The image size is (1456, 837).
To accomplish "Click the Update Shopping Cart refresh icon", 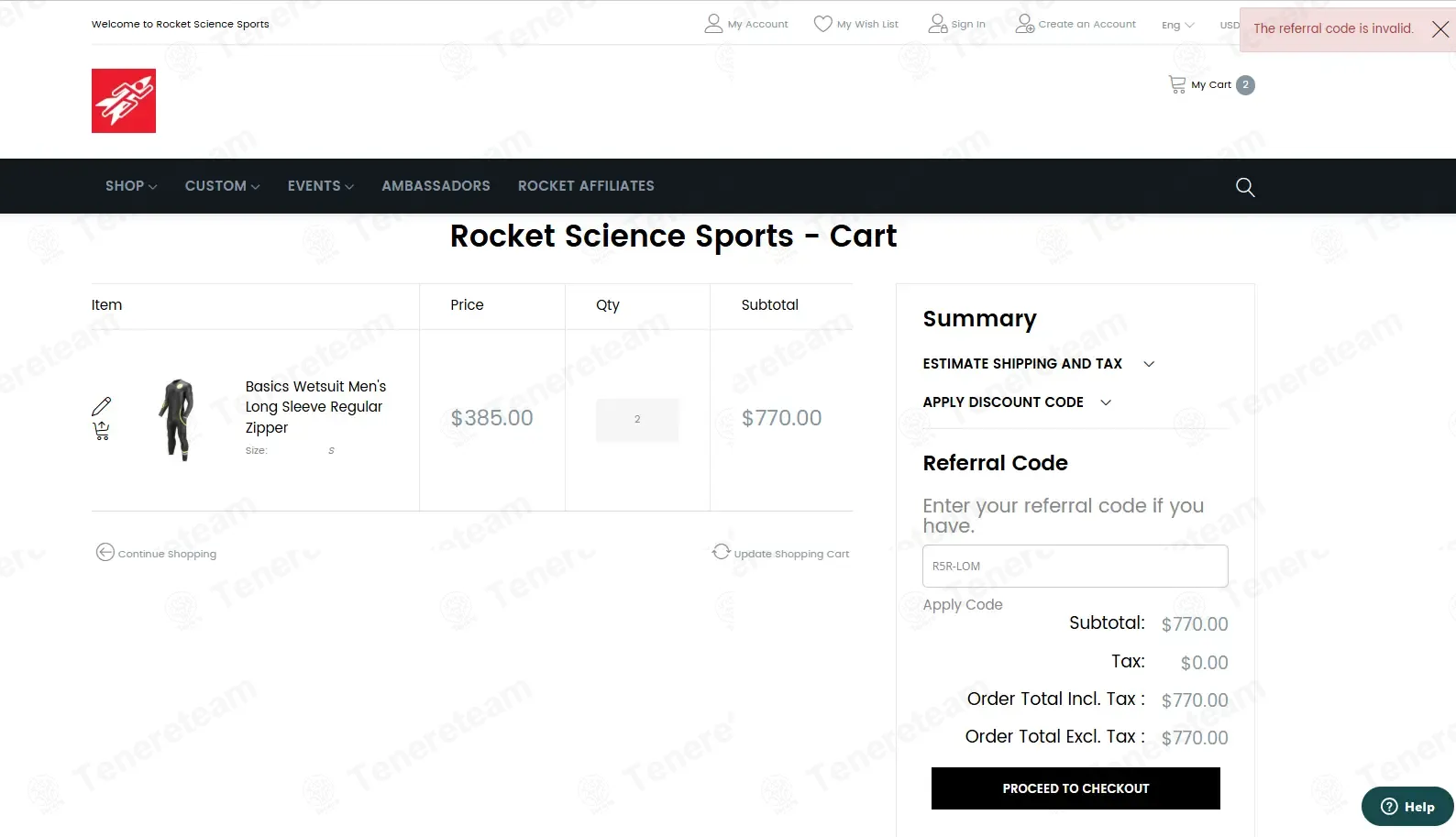I will click(x=722, y=551).
